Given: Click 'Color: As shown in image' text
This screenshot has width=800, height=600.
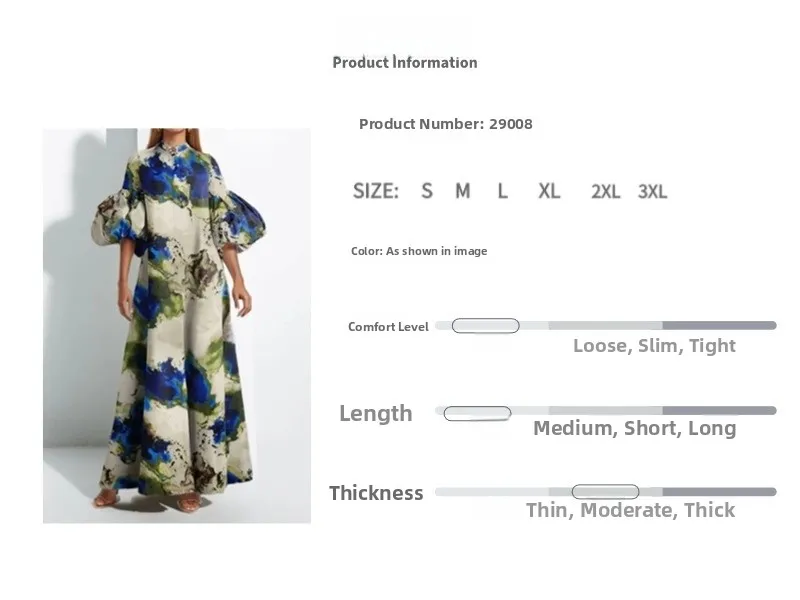Looking at the screenshot, I should 419,251.
